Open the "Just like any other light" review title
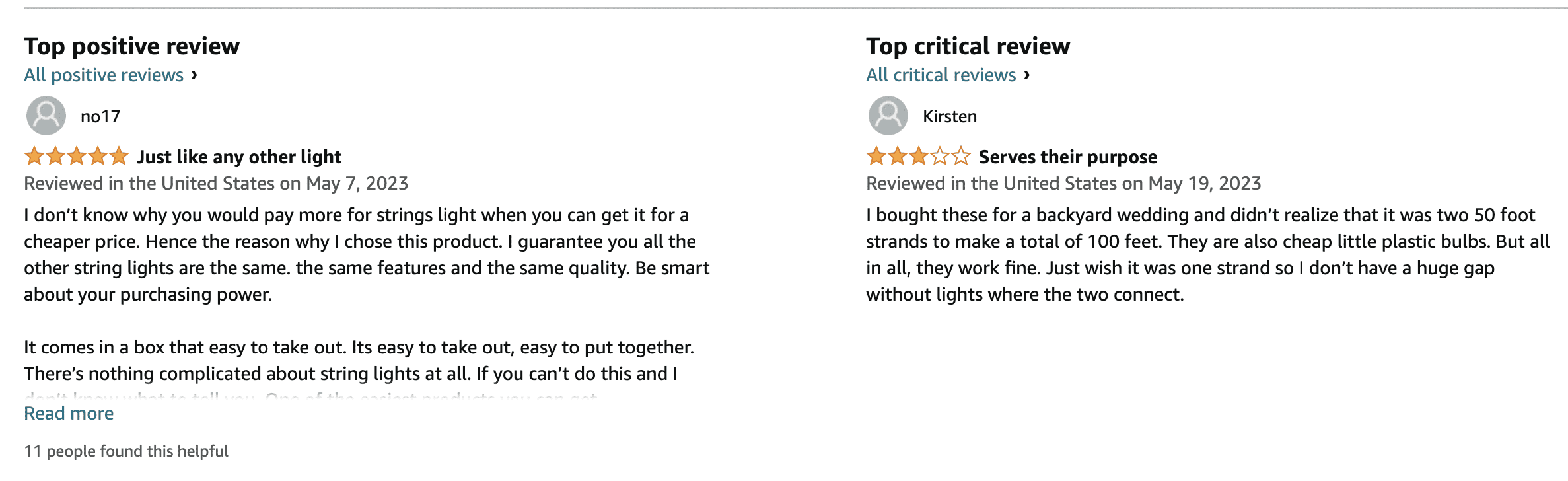This screenshot has width=1568, height=481. coord(239,157)
